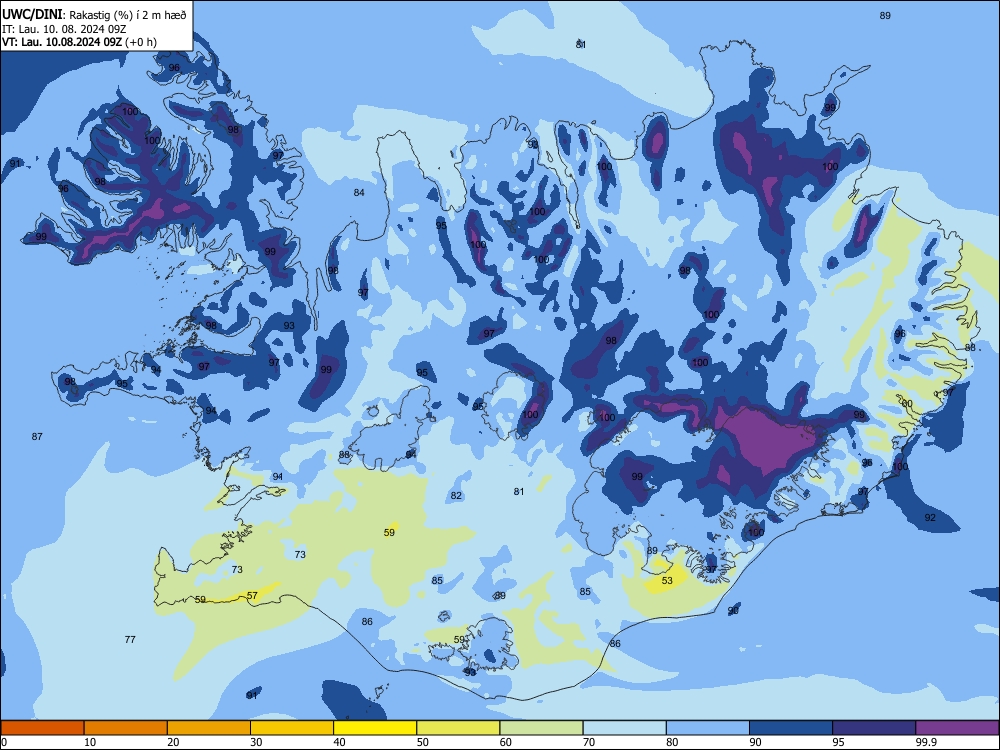
Task: Click the 'IT: Lau. 10. 08. 2024 09Z' line
Action: click(64, 29)
